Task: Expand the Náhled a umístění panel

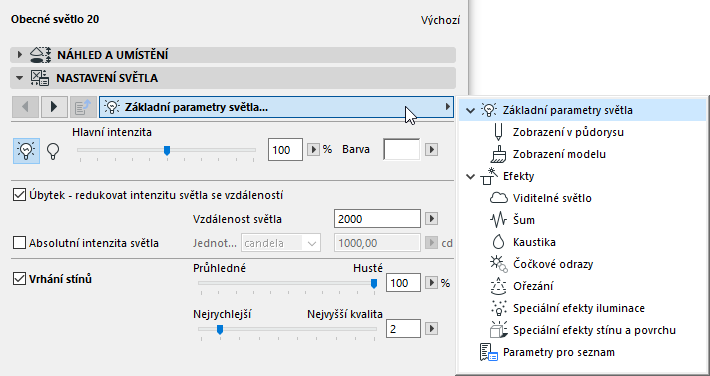Action: coord(19,55)
